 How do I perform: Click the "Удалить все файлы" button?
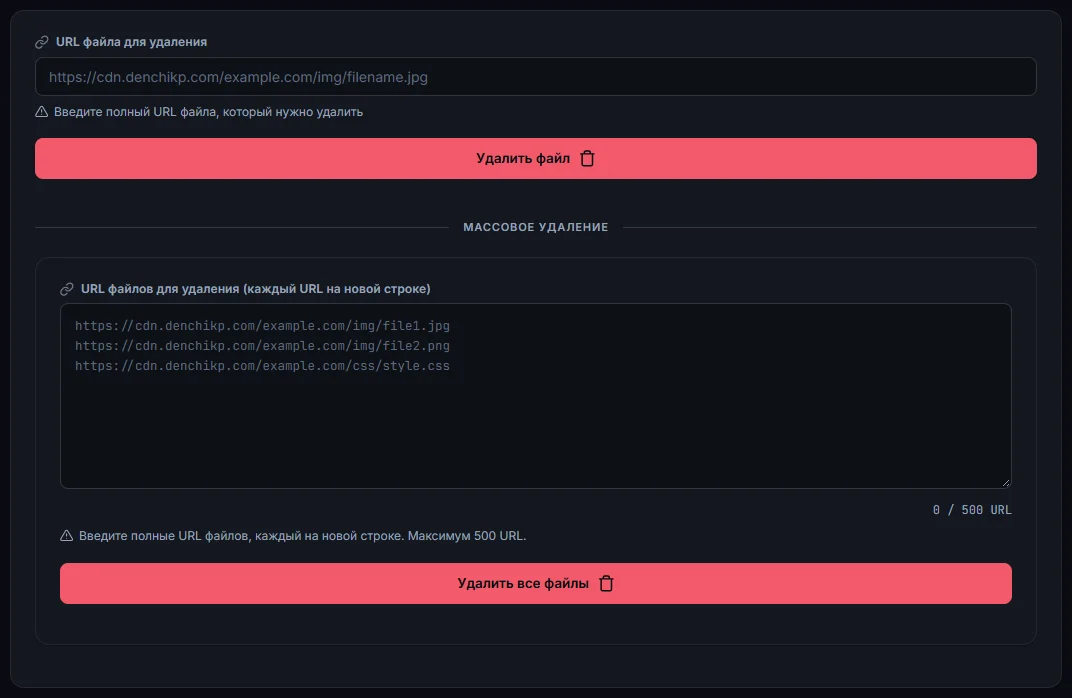click(536, 583)
